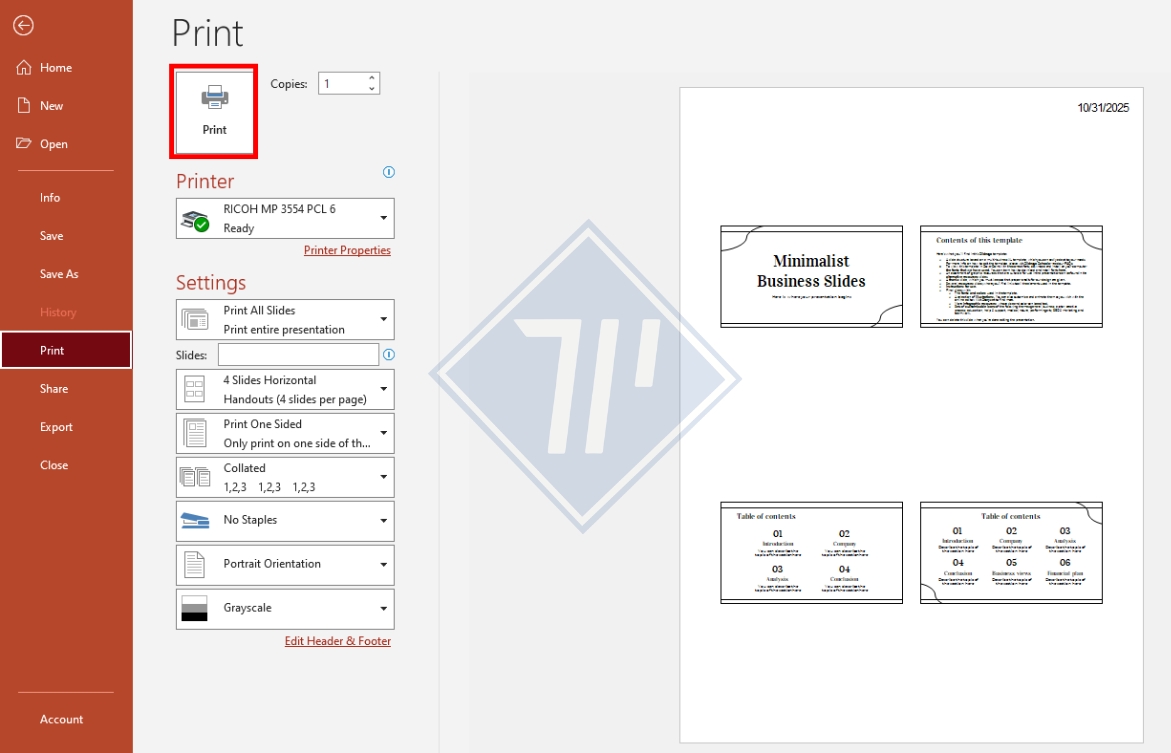Open the Export section

(x=56, y=427)
